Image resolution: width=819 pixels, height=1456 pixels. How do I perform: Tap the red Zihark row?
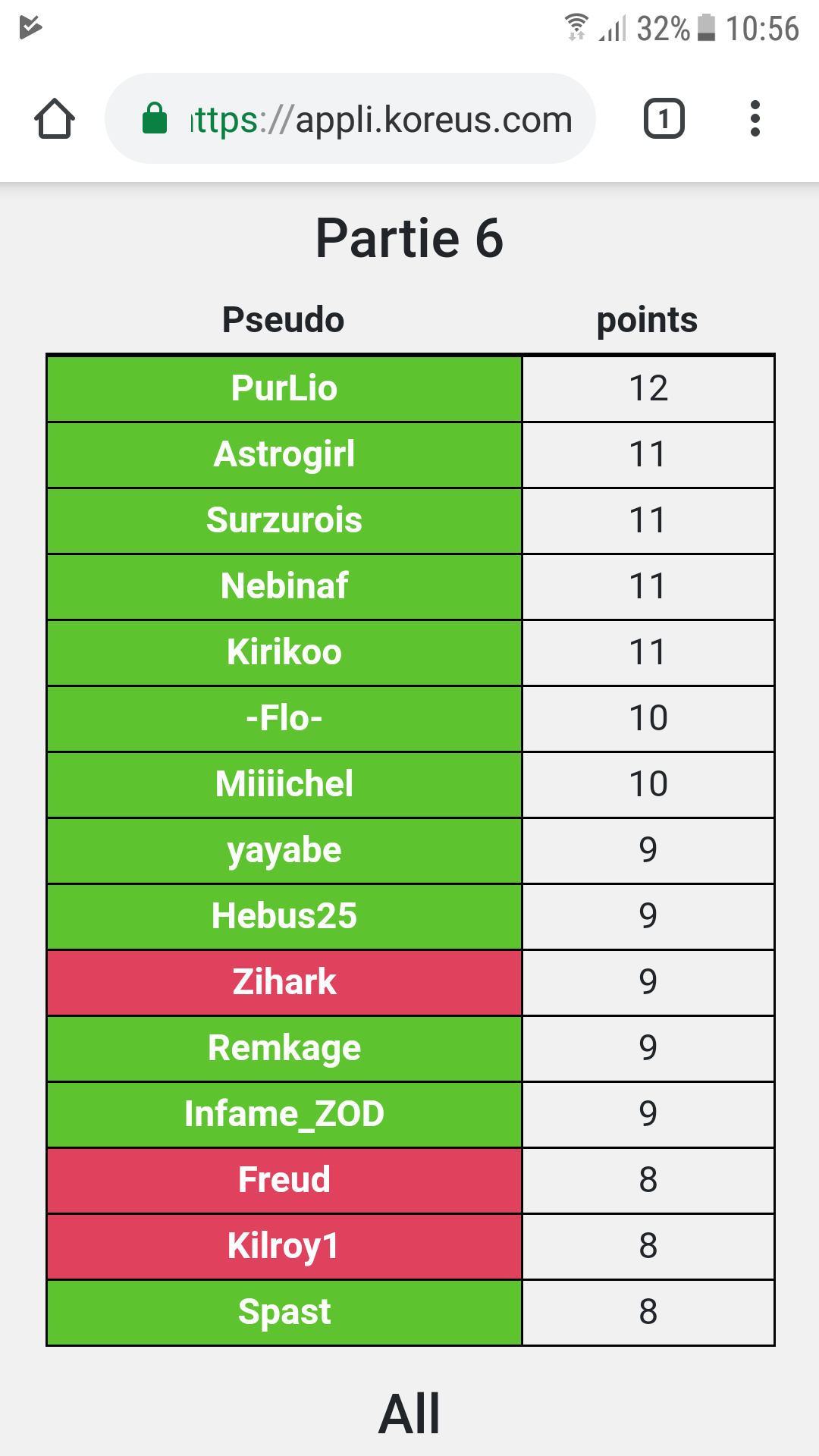pos(284,982)
